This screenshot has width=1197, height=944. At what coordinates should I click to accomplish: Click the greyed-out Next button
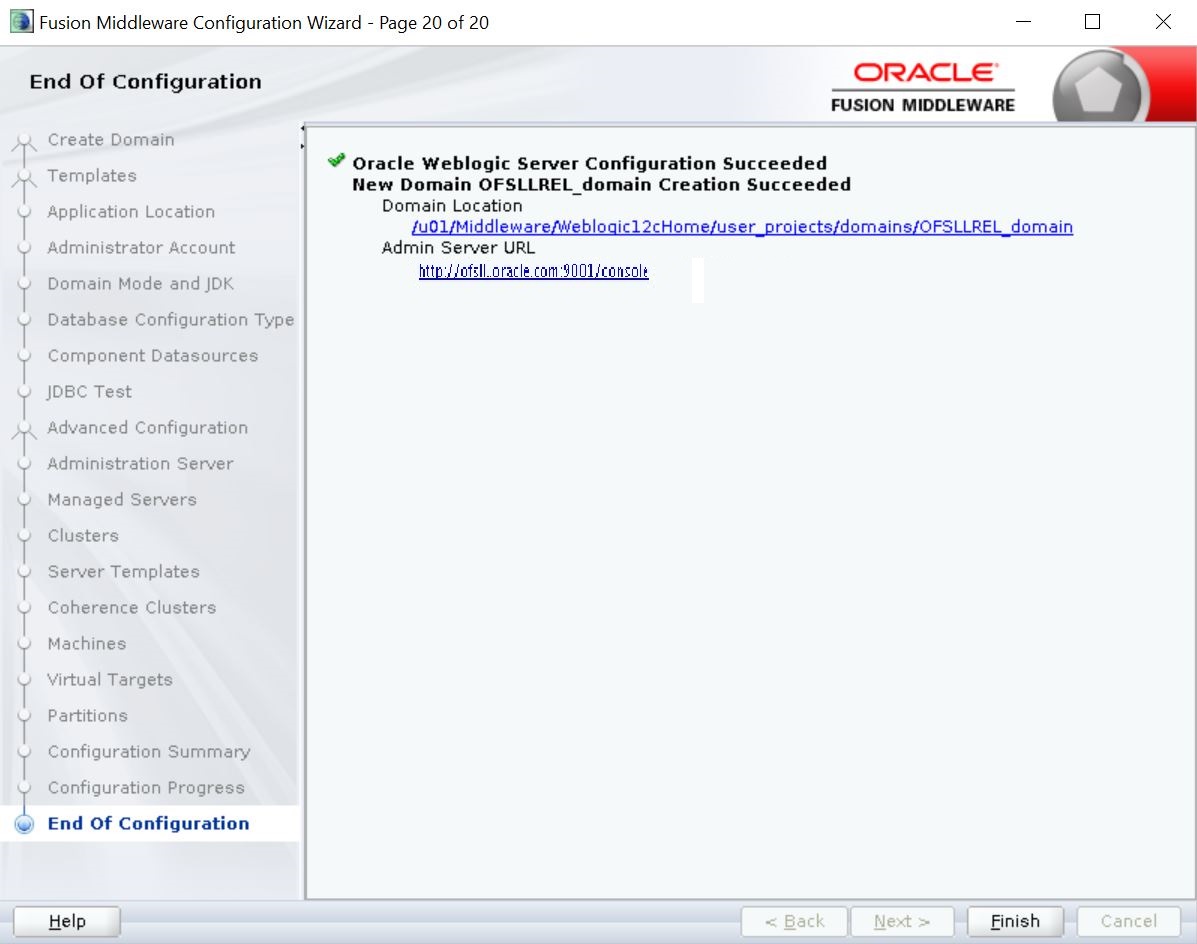point(902,921)
